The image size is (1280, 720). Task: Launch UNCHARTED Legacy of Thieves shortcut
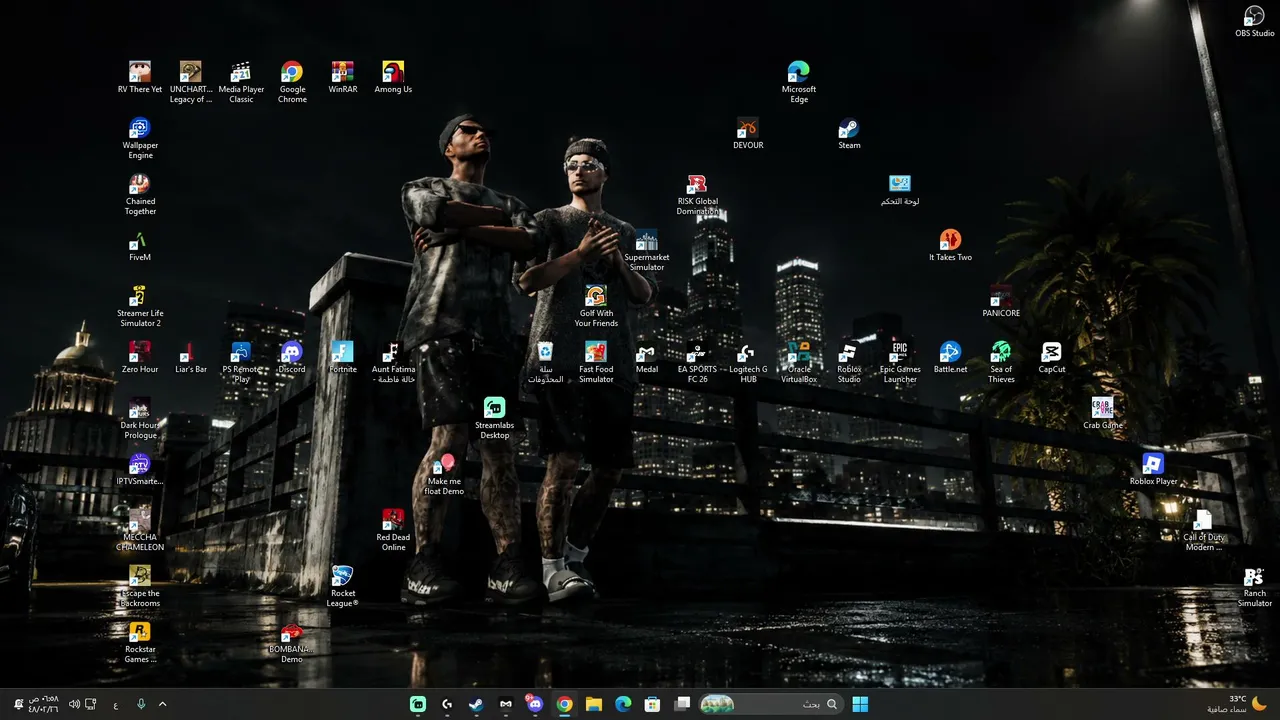point(191,82)
